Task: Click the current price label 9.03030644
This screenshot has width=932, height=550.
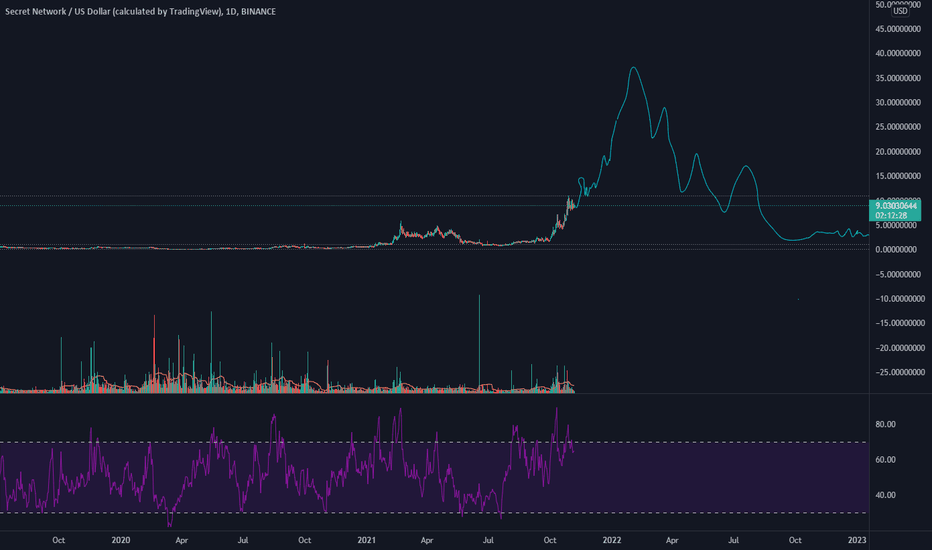Action: tap(896, 206)
